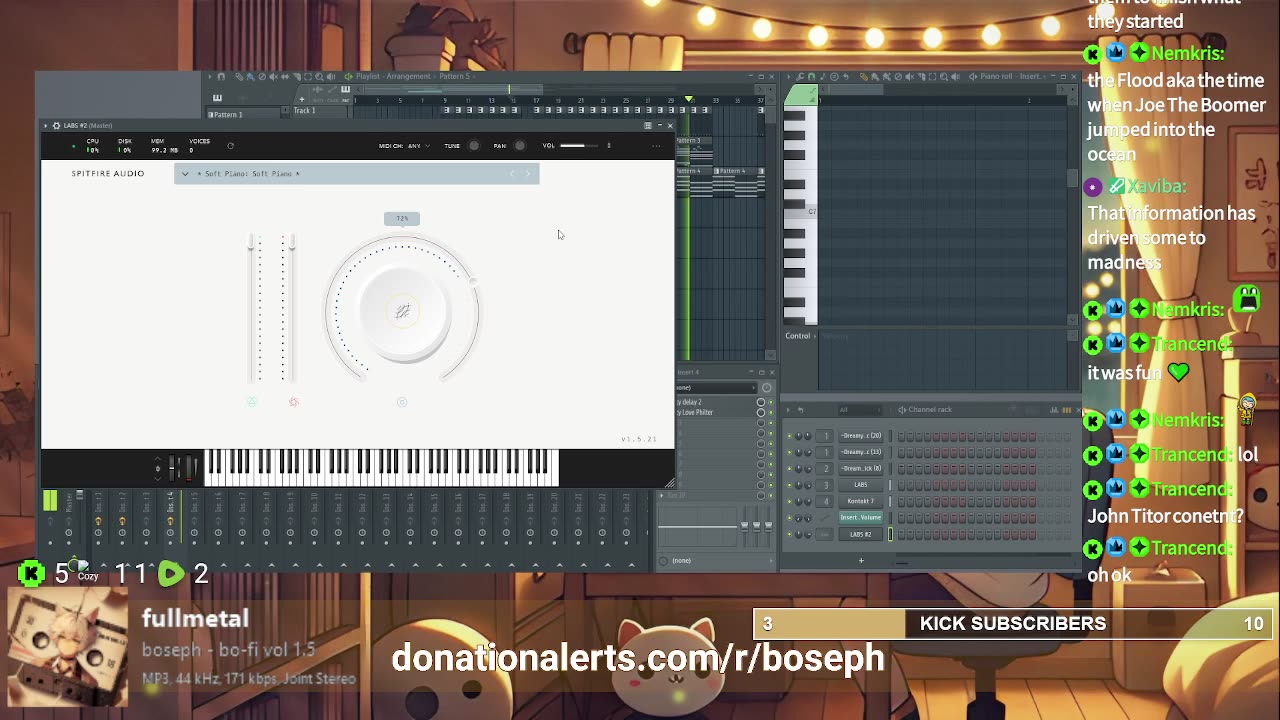Click the refresh icon next to VOICES
Image resolution: width=1280 pixels, height=720 pixels.
[230, 146]
